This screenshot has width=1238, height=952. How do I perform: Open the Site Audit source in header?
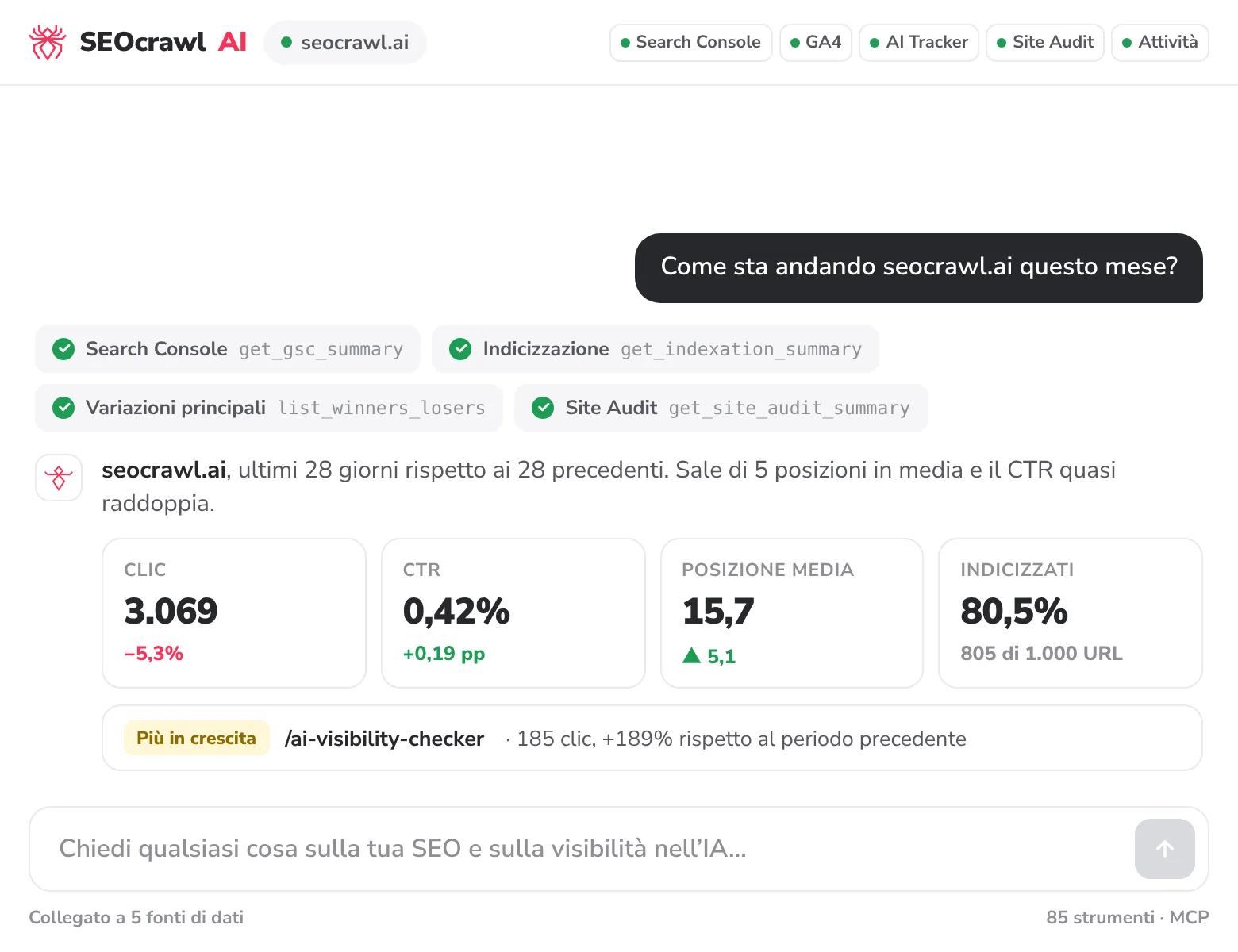pos(1044,42)
